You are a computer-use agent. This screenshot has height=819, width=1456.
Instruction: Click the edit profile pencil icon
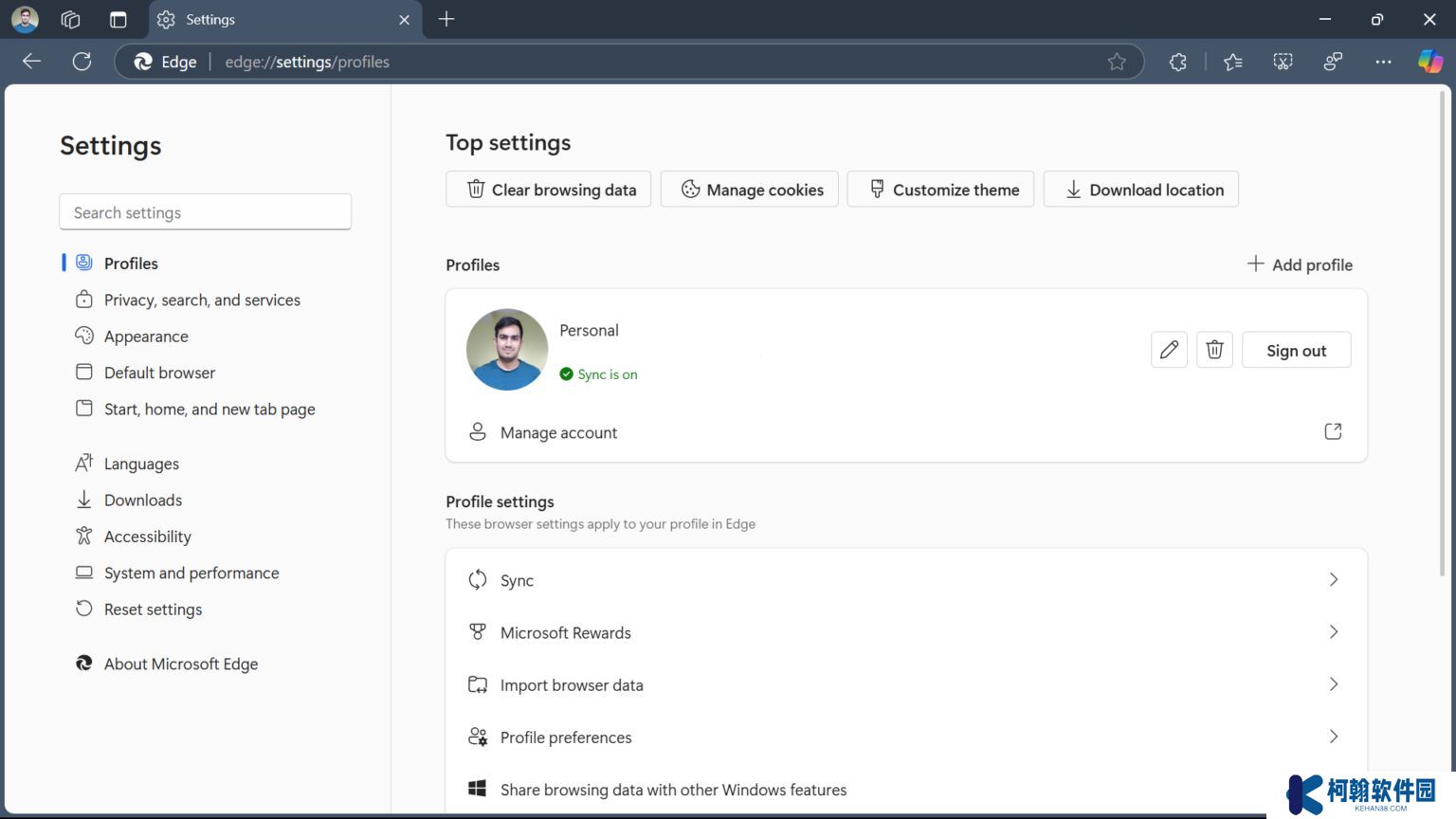pyautogui.click(x=1169, y=350)
